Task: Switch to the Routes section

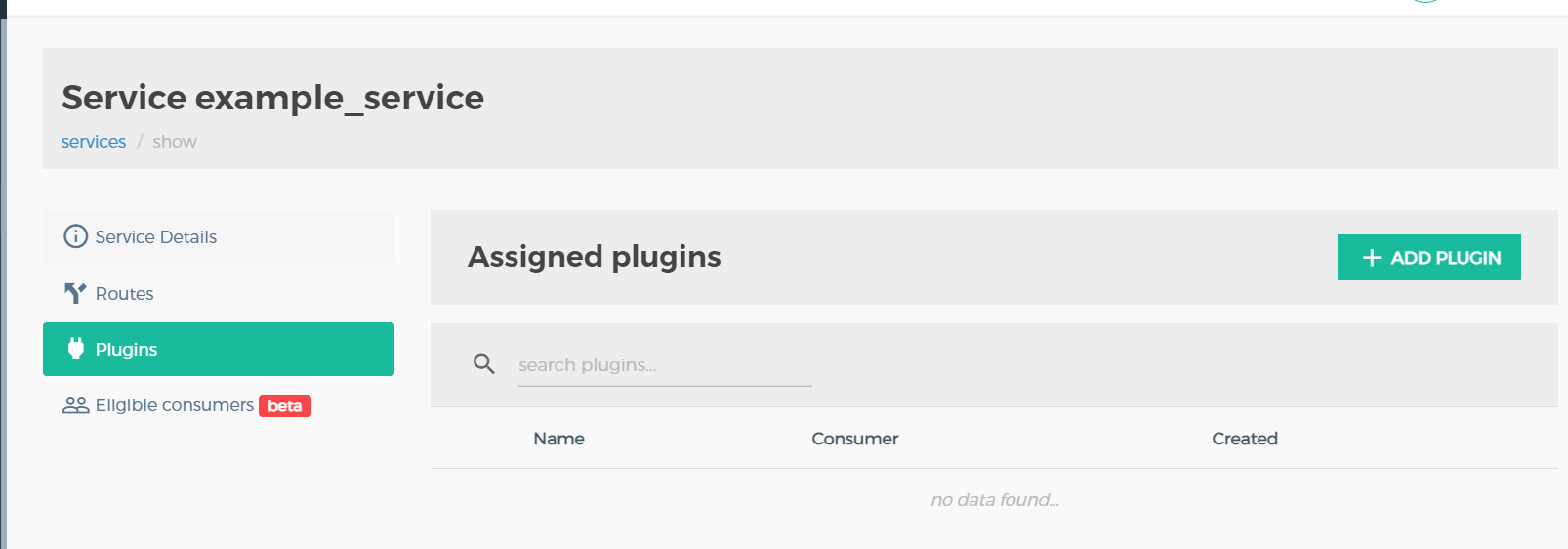Action: (125, 294)
